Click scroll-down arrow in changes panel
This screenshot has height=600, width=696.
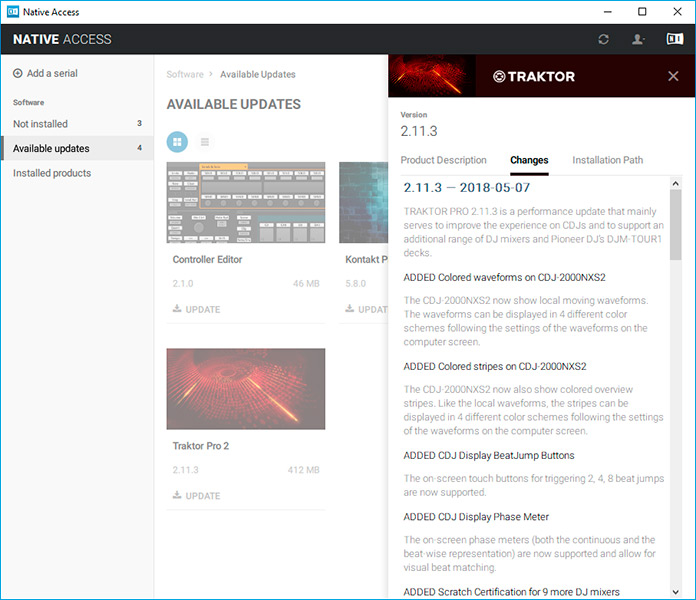[675, 592]
